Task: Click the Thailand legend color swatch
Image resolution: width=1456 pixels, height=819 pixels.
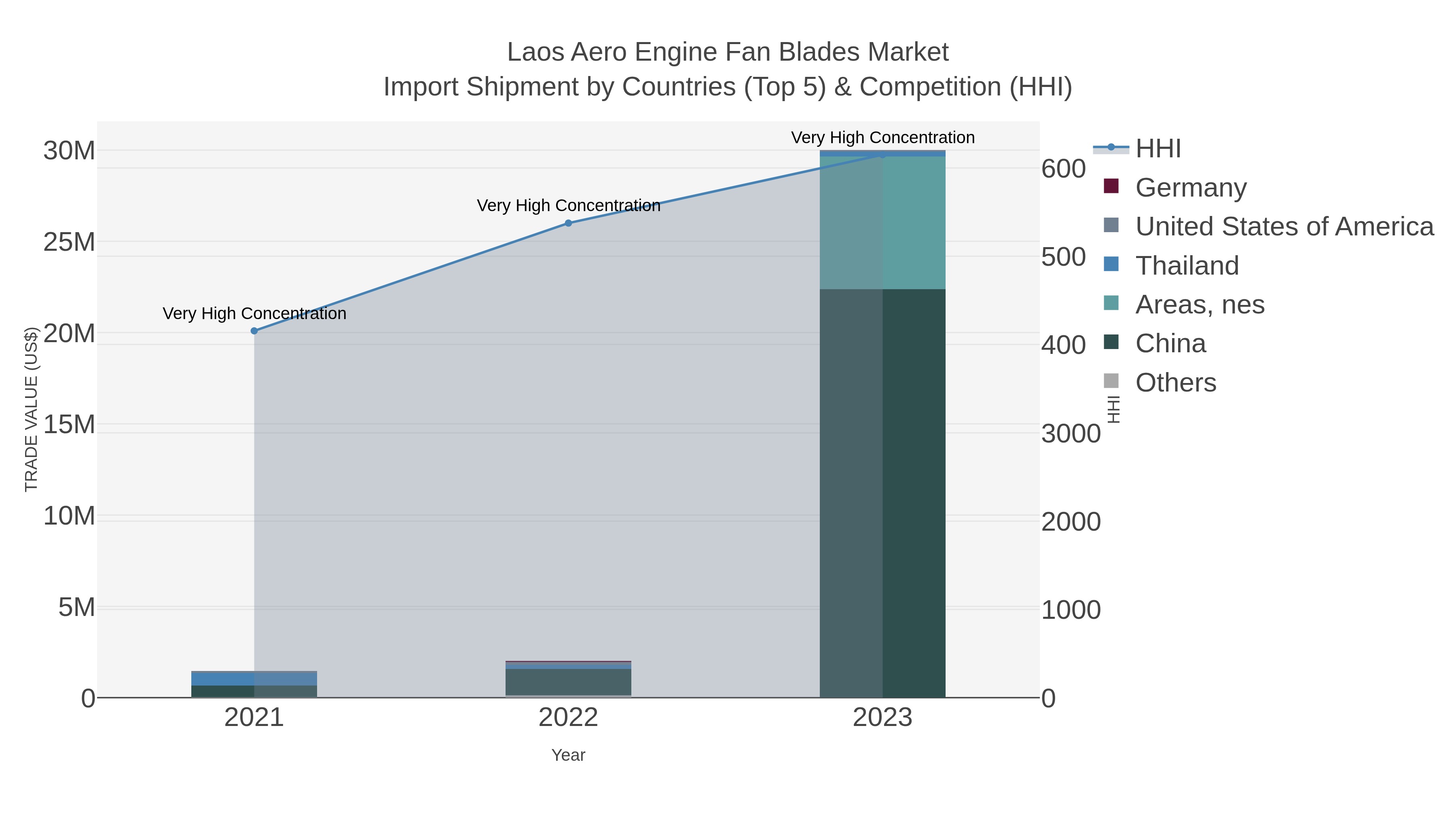Action: pos(1111,264)
